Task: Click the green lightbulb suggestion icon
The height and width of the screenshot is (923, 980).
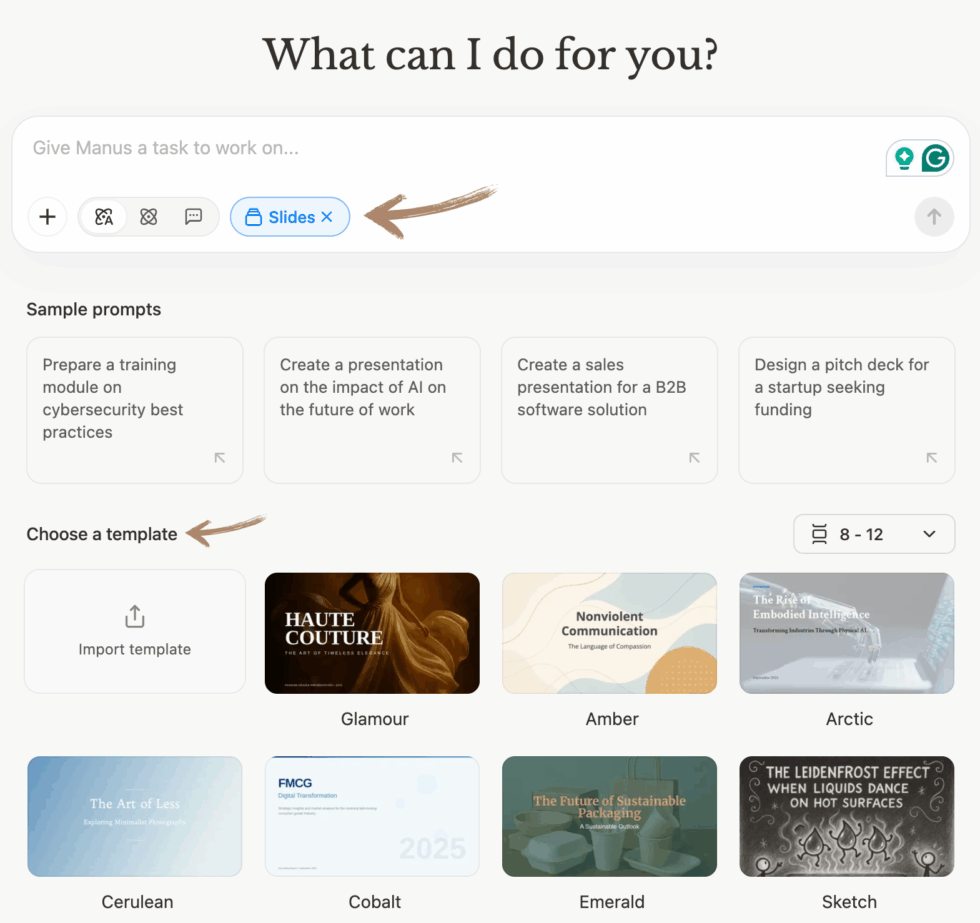Action: click(x=904, y=158)
